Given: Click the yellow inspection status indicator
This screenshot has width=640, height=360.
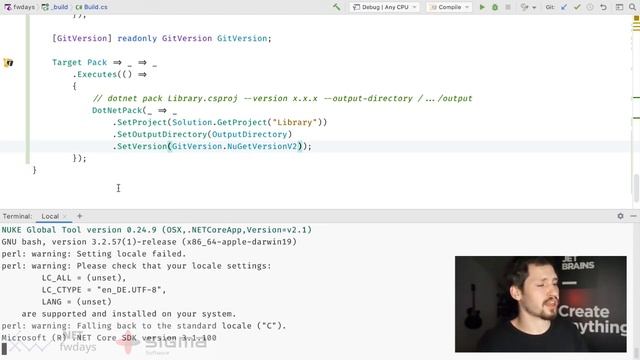Looking at the screenshot, I should coord(636,18).
